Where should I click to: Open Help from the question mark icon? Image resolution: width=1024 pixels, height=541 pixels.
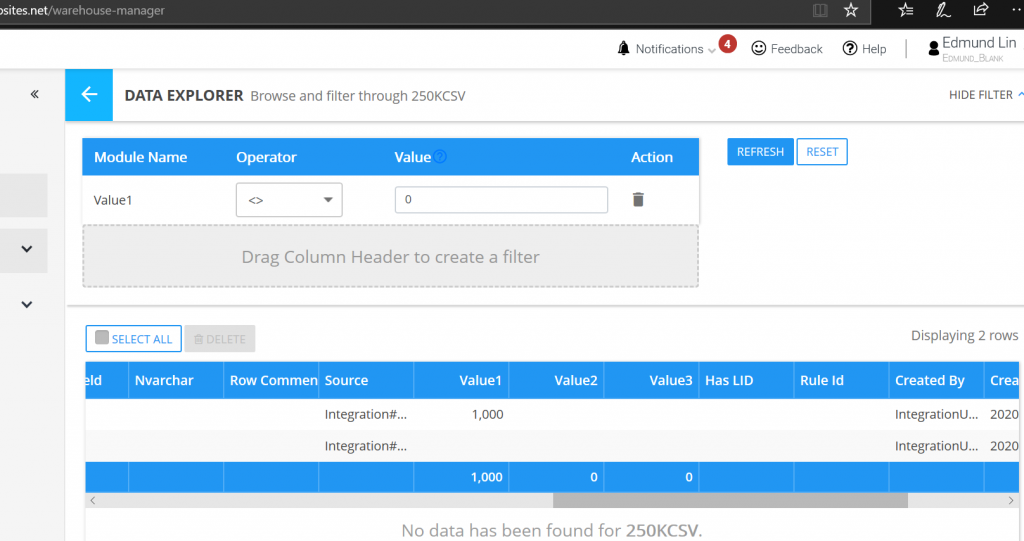tap(850, 49)
